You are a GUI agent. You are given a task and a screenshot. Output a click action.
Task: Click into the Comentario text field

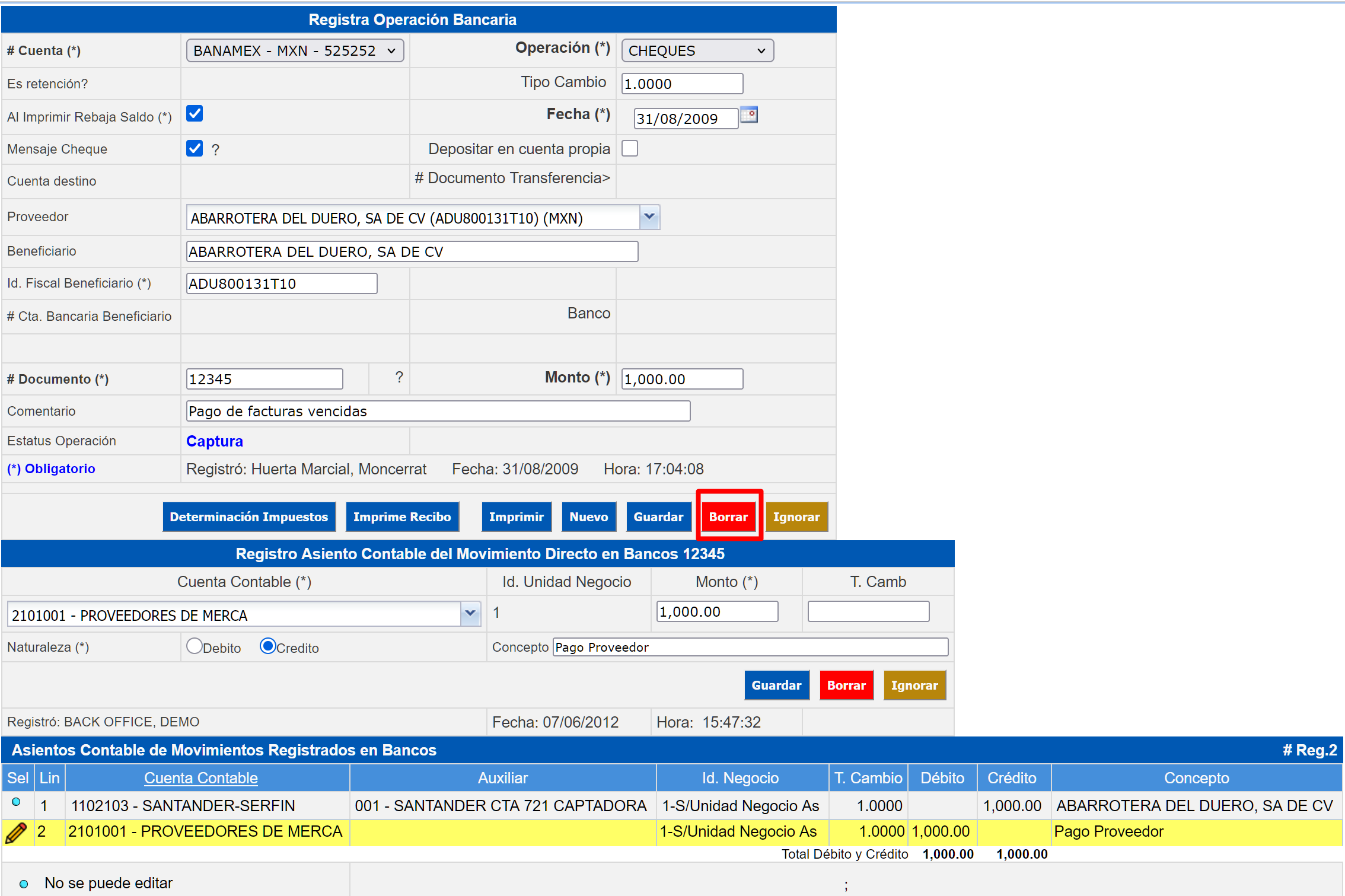(x=438, y=411)
